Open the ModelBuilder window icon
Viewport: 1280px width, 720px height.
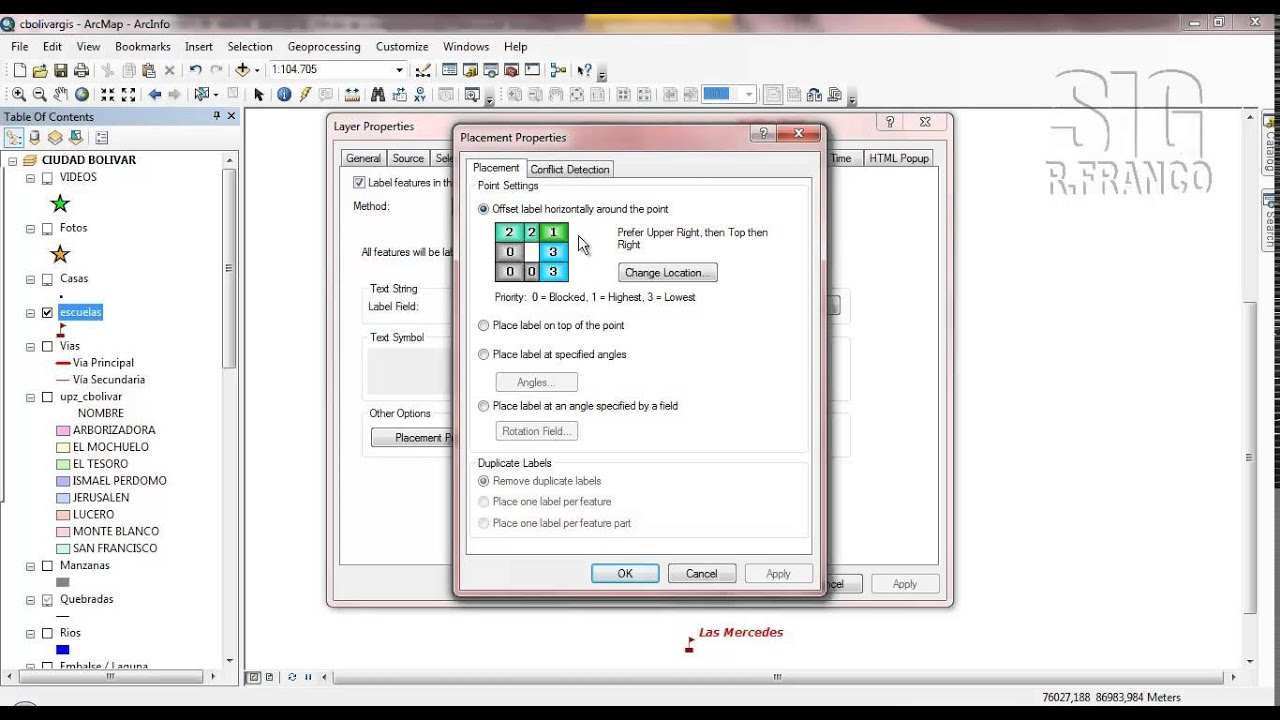(558, 70)
